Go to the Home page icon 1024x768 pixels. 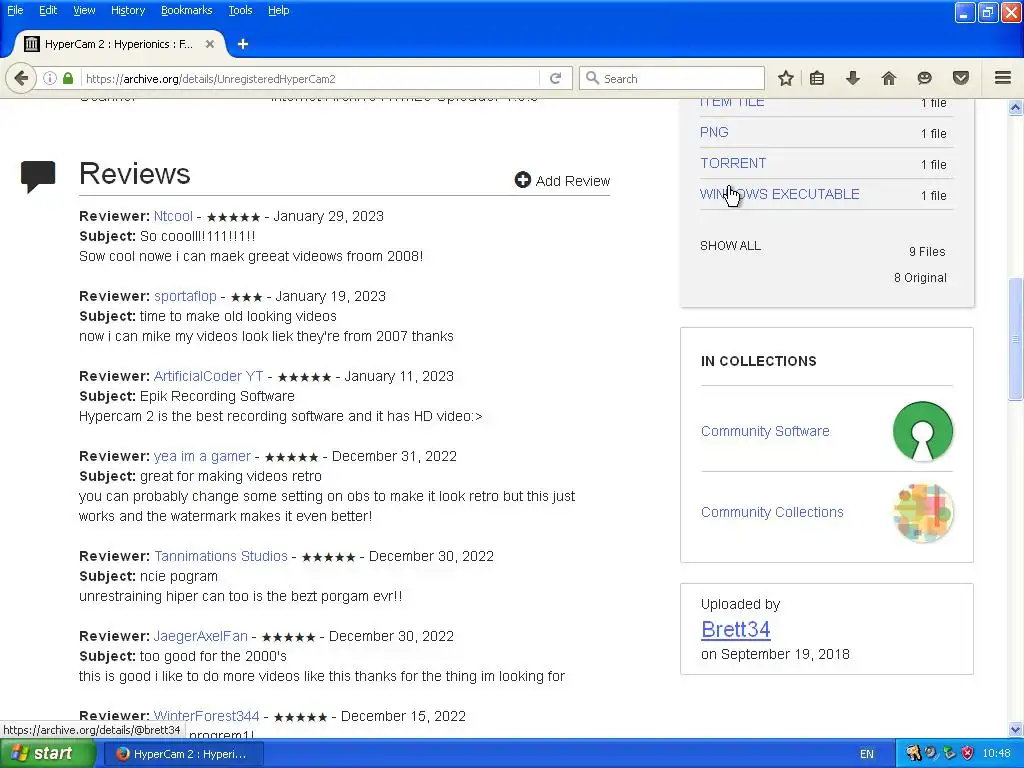(x=888, y=78)
